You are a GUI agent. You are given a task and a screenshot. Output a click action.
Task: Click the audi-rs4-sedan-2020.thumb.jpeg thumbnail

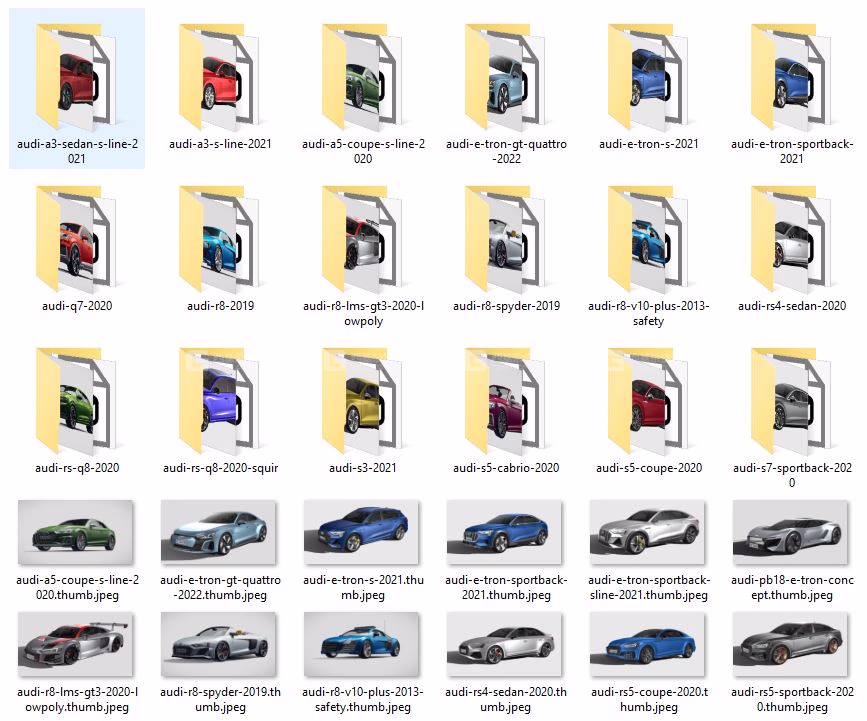pyautogui.click(x=505, y=644)
